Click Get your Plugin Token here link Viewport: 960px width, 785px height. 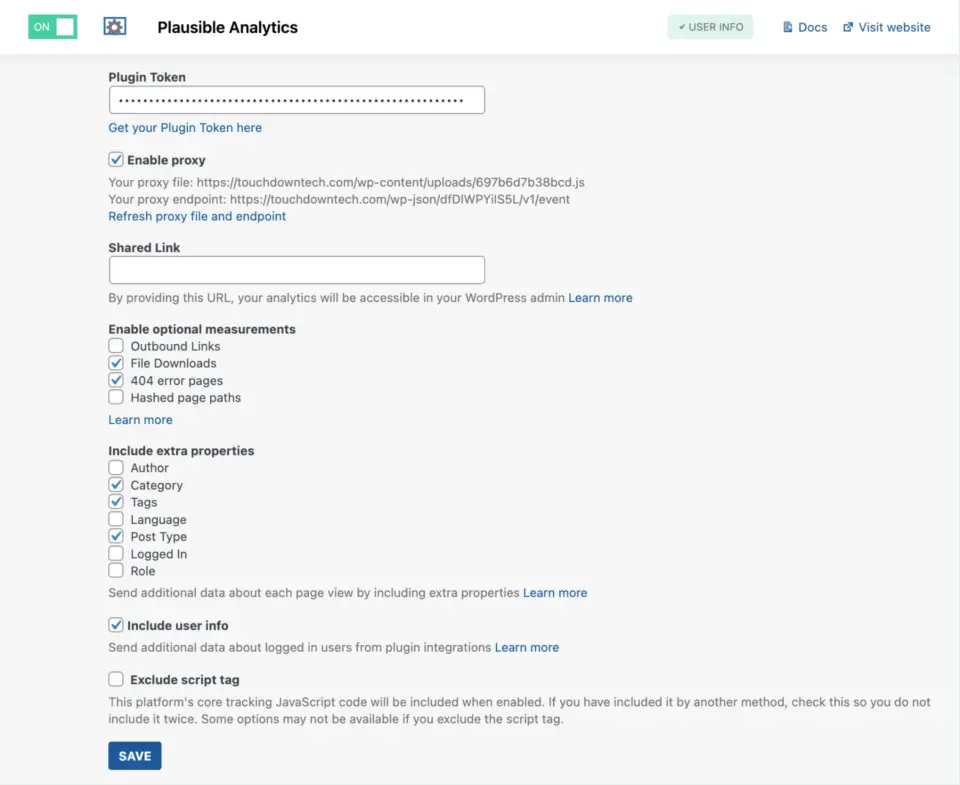click(x=185, y=127)
